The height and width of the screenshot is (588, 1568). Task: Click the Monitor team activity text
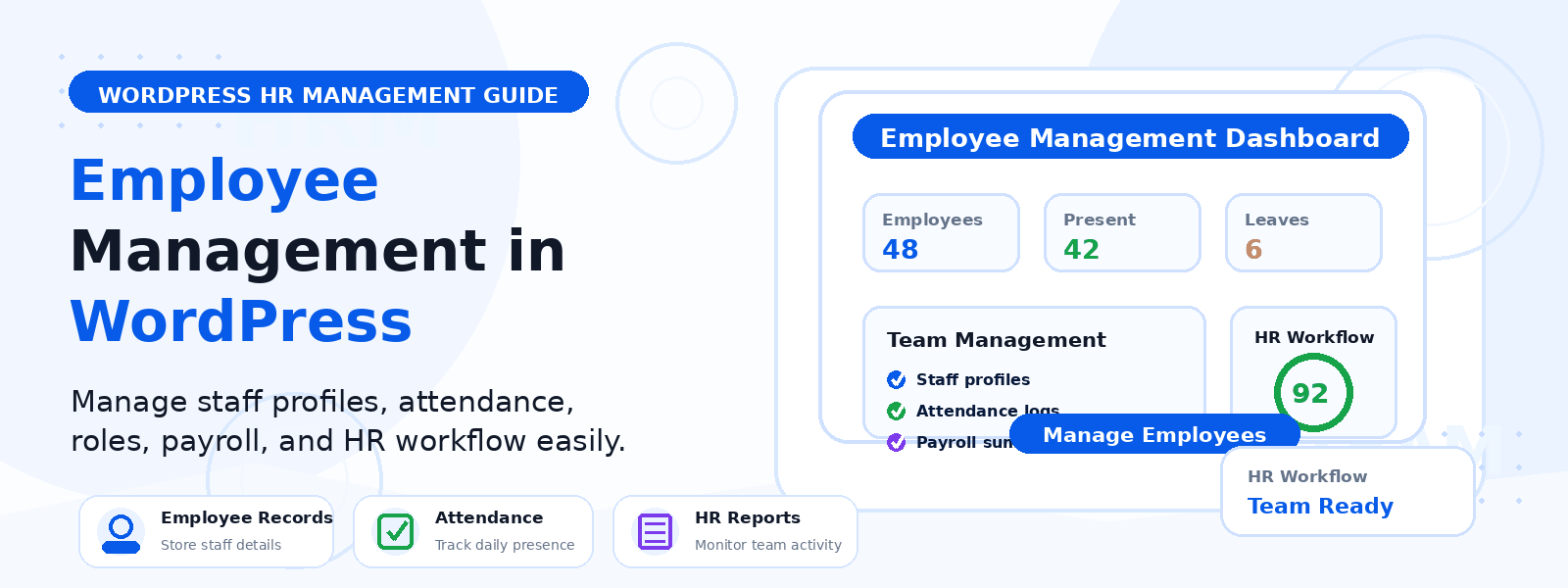coord(768,545)
